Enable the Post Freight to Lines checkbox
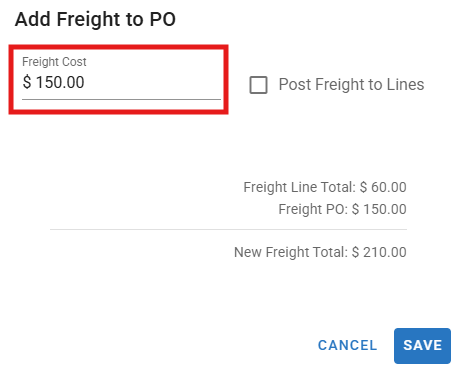Screen dimensions: 458x371 coord(258,85)
